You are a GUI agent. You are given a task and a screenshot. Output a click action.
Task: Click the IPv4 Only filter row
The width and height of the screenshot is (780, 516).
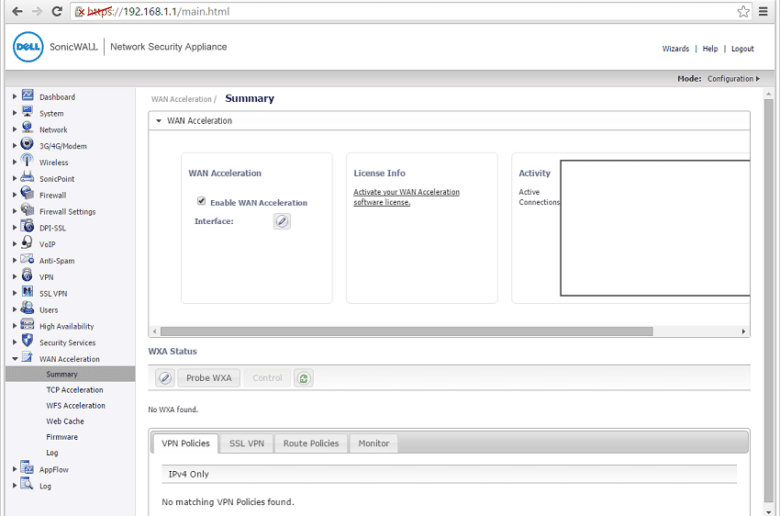[449, 474]
